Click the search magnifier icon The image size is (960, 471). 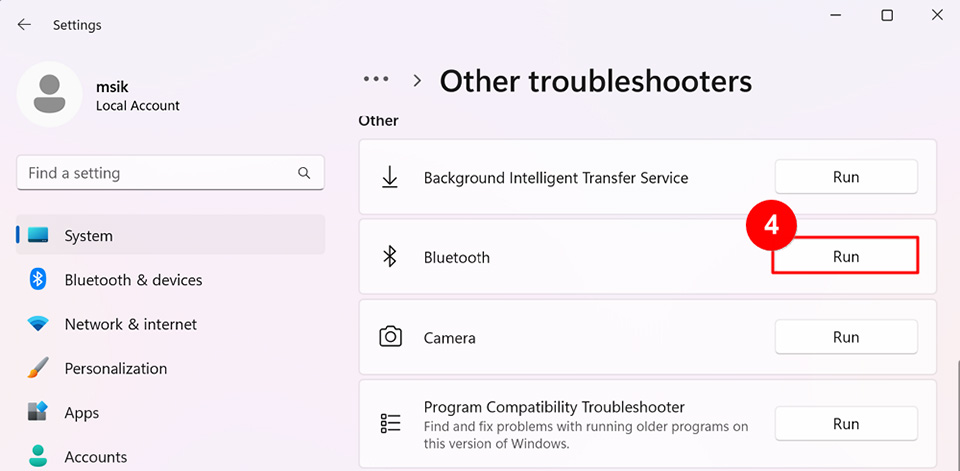(x=304, y=173)
